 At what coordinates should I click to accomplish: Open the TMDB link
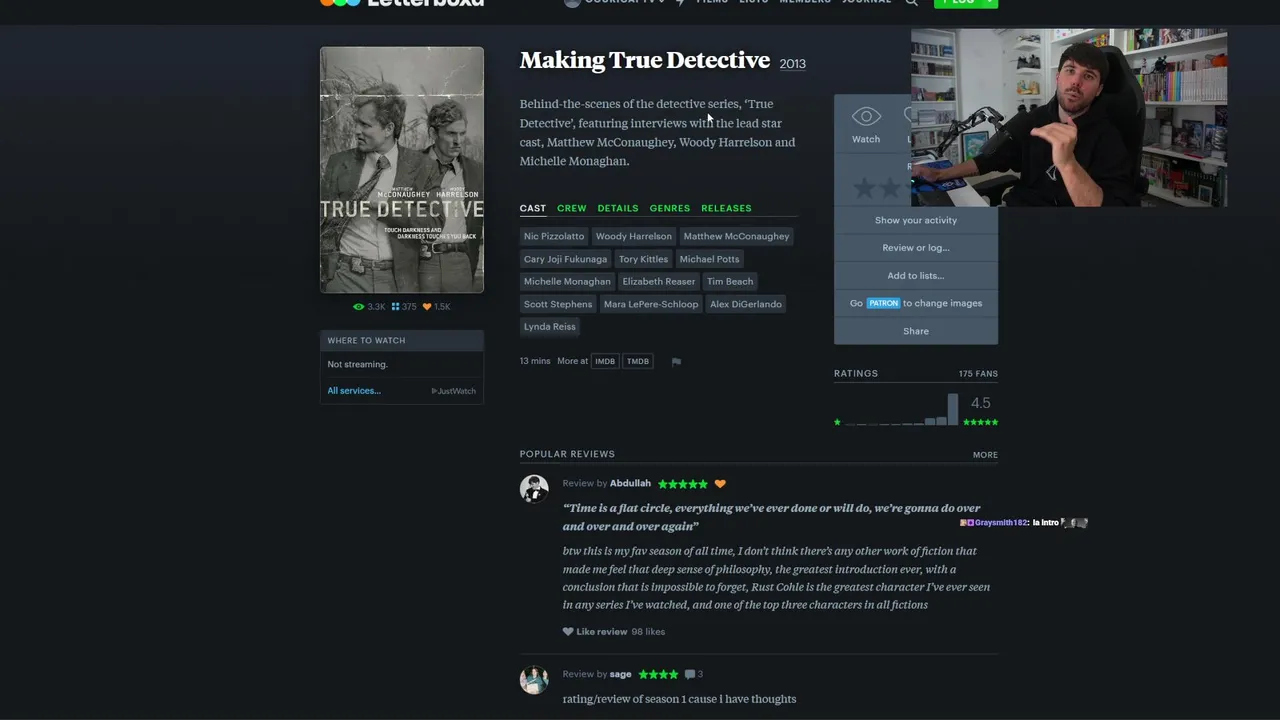638,361
